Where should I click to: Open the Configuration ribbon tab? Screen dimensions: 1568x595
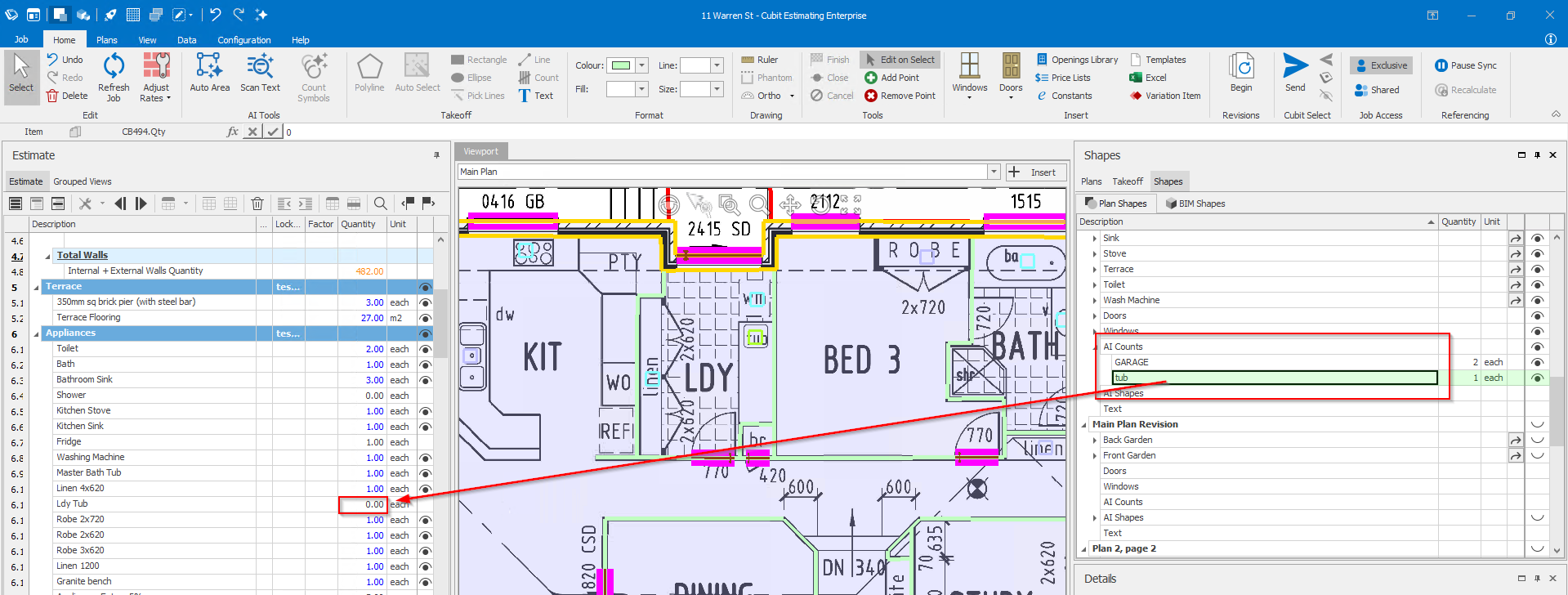(244, 40)
